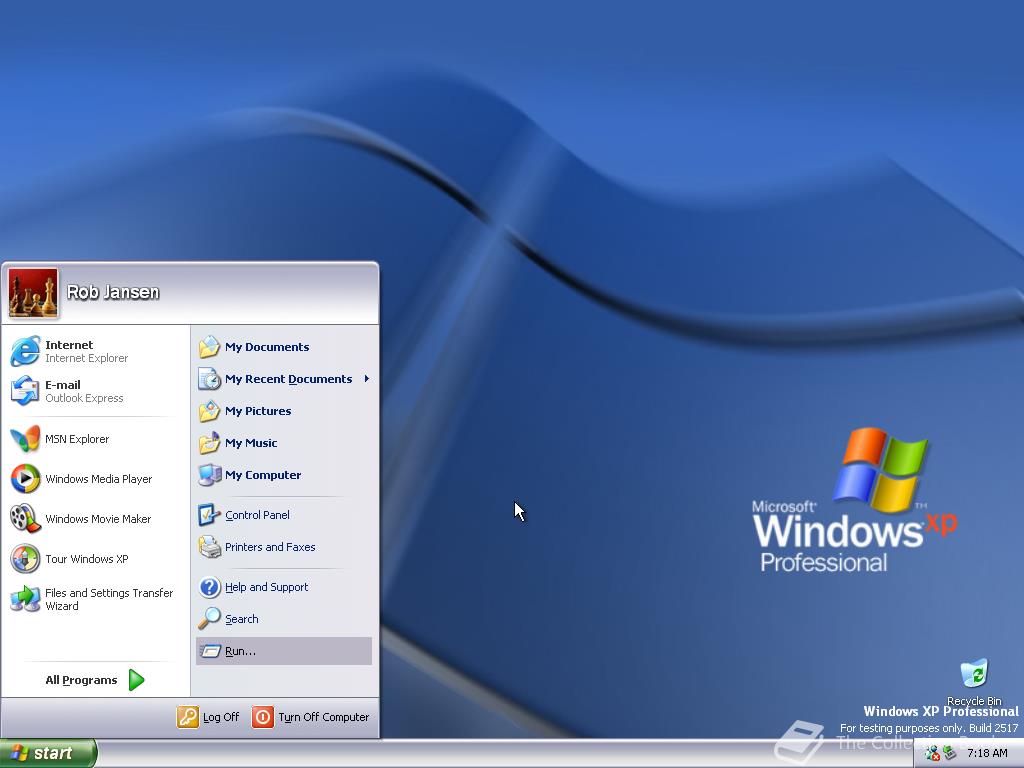Open the My Pictures folder icon
The height and width of the screenshot is (768, 1024).
[209, 411]
